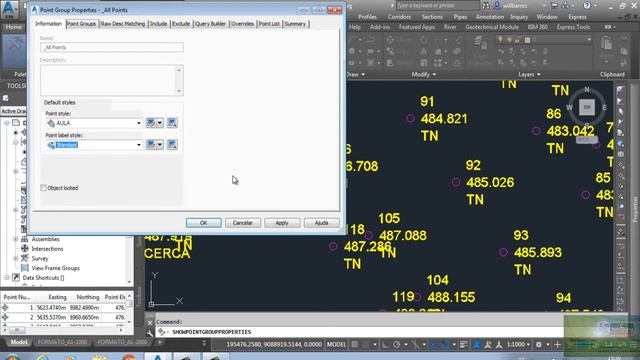This screenshot has height=360, width=640.
Task: Switch to the Model layout tab
Action: pyautogui.click(x=18, y=342)
